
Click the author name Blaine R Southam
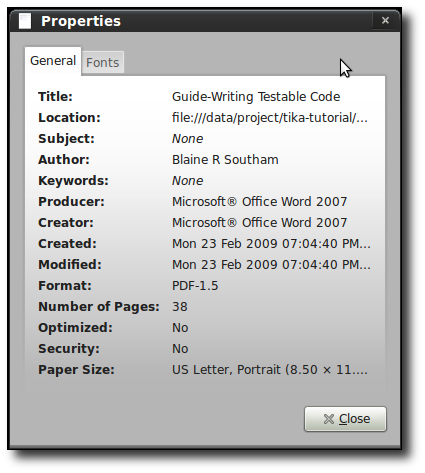coord(225,160)
